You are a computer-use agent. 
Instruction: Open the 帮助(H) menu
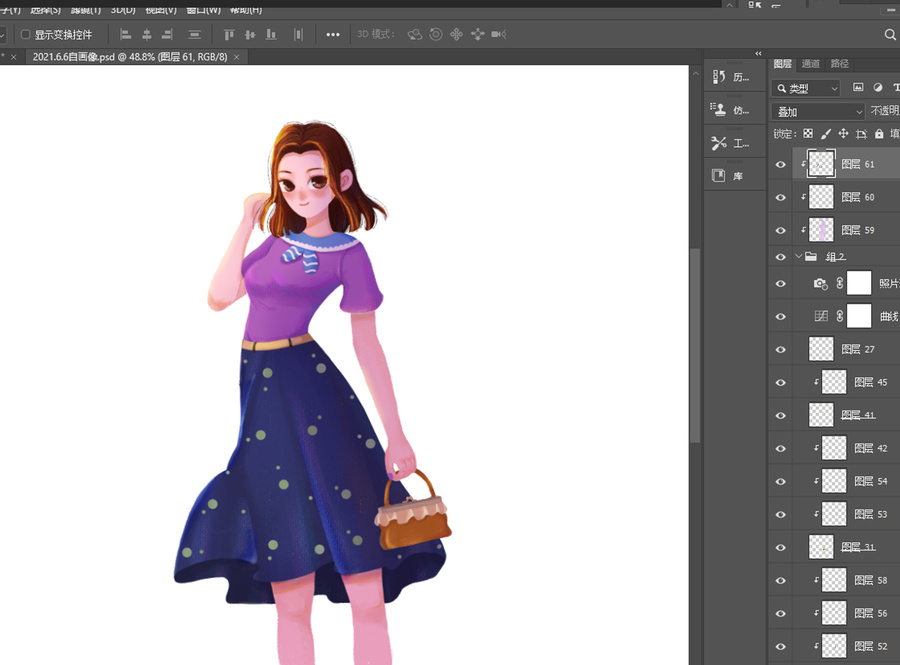coord(246,10)
